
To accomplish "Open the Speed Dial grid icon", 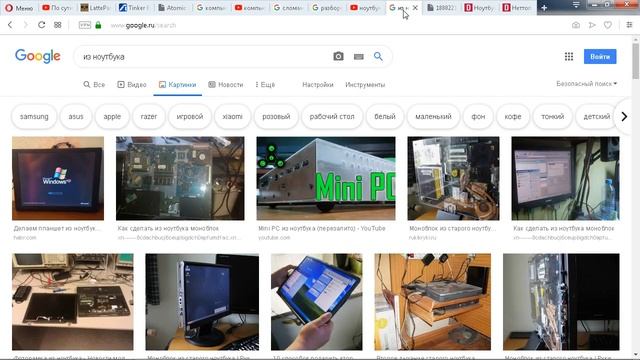I will pyautogui.click(x=58, y=25).
